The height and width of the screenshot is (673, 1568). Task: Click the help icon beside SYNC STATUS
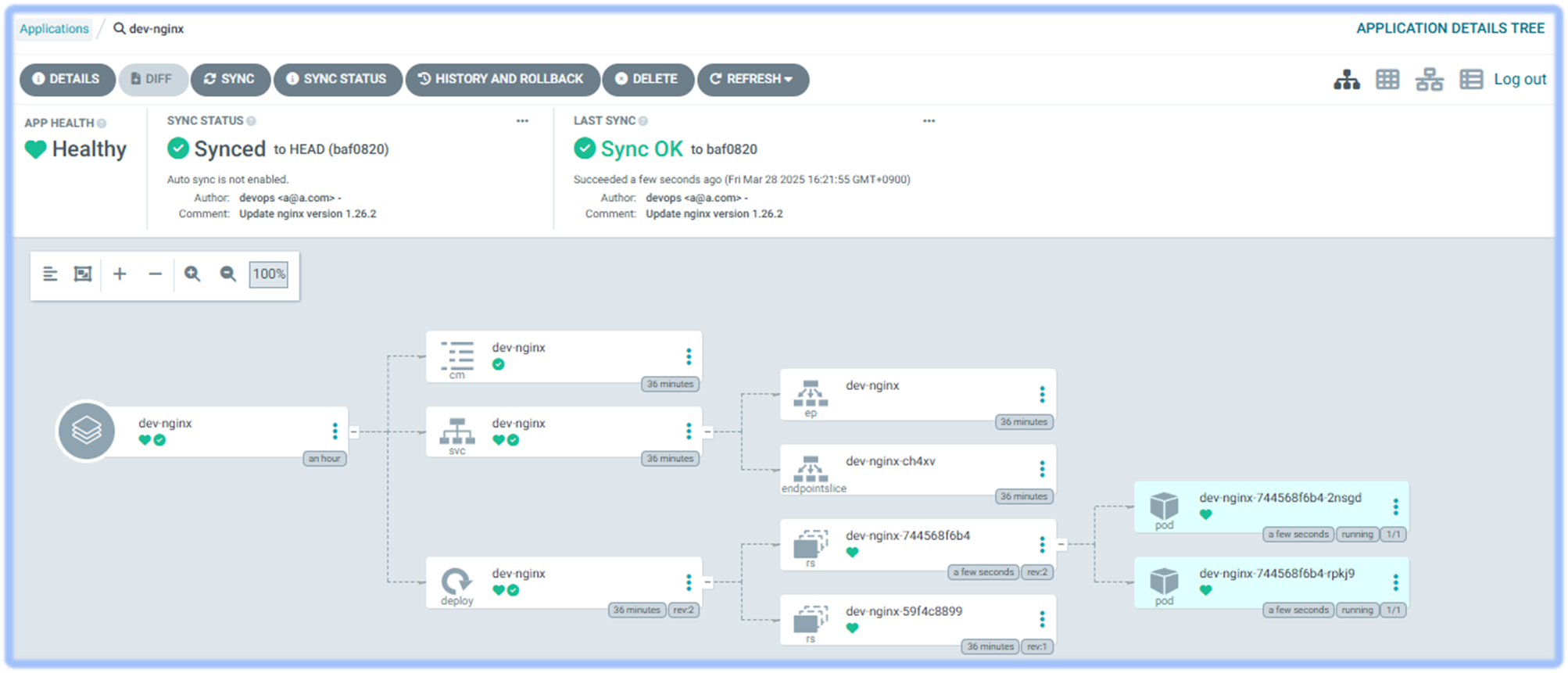(251, 121)
